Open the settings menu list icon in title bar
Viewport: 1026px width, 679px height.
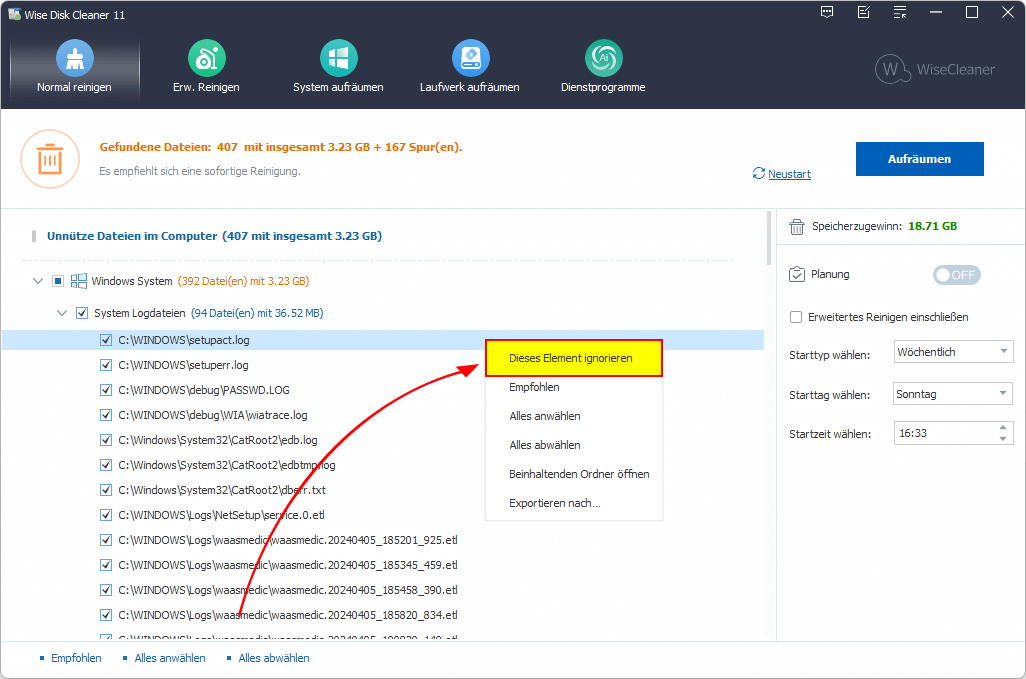click(900, 12)
